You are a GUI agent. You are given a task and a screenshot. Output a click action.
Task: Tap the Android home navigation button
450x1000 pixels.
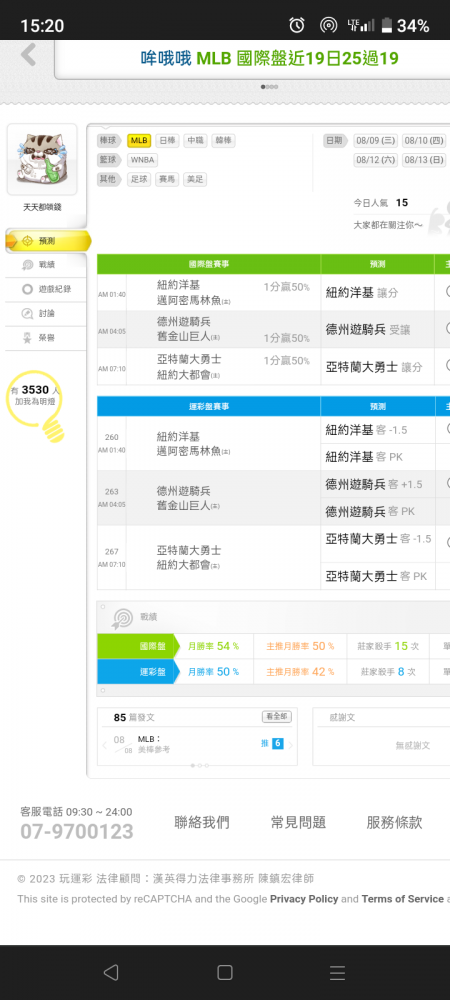(x=224, y=973)
